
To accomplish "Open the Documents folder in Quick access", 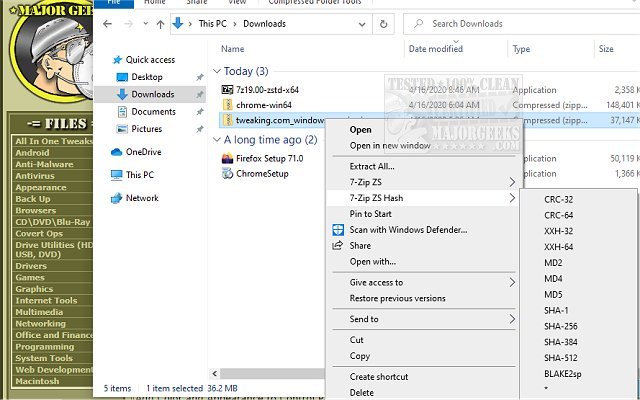I will pyautogui.click(x=153, y=112).
